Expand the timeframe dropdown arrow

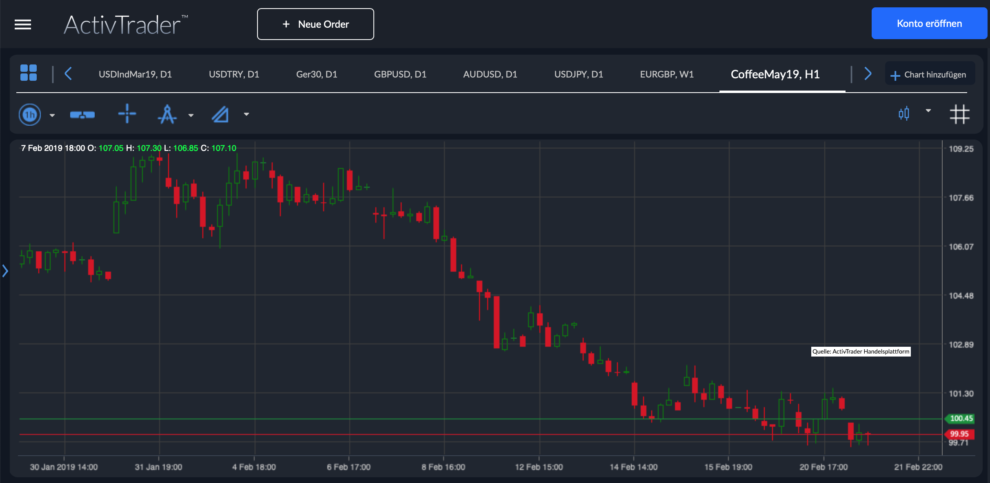52,115
